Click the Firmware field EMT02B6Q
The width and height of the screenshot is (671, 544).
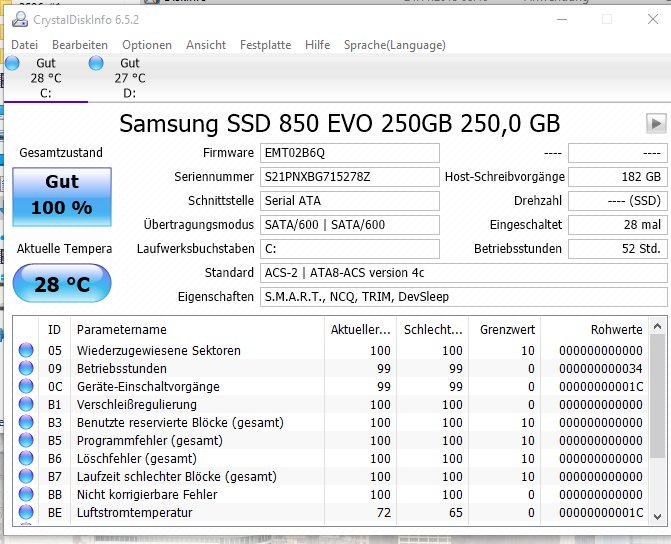tap(350, 153)
